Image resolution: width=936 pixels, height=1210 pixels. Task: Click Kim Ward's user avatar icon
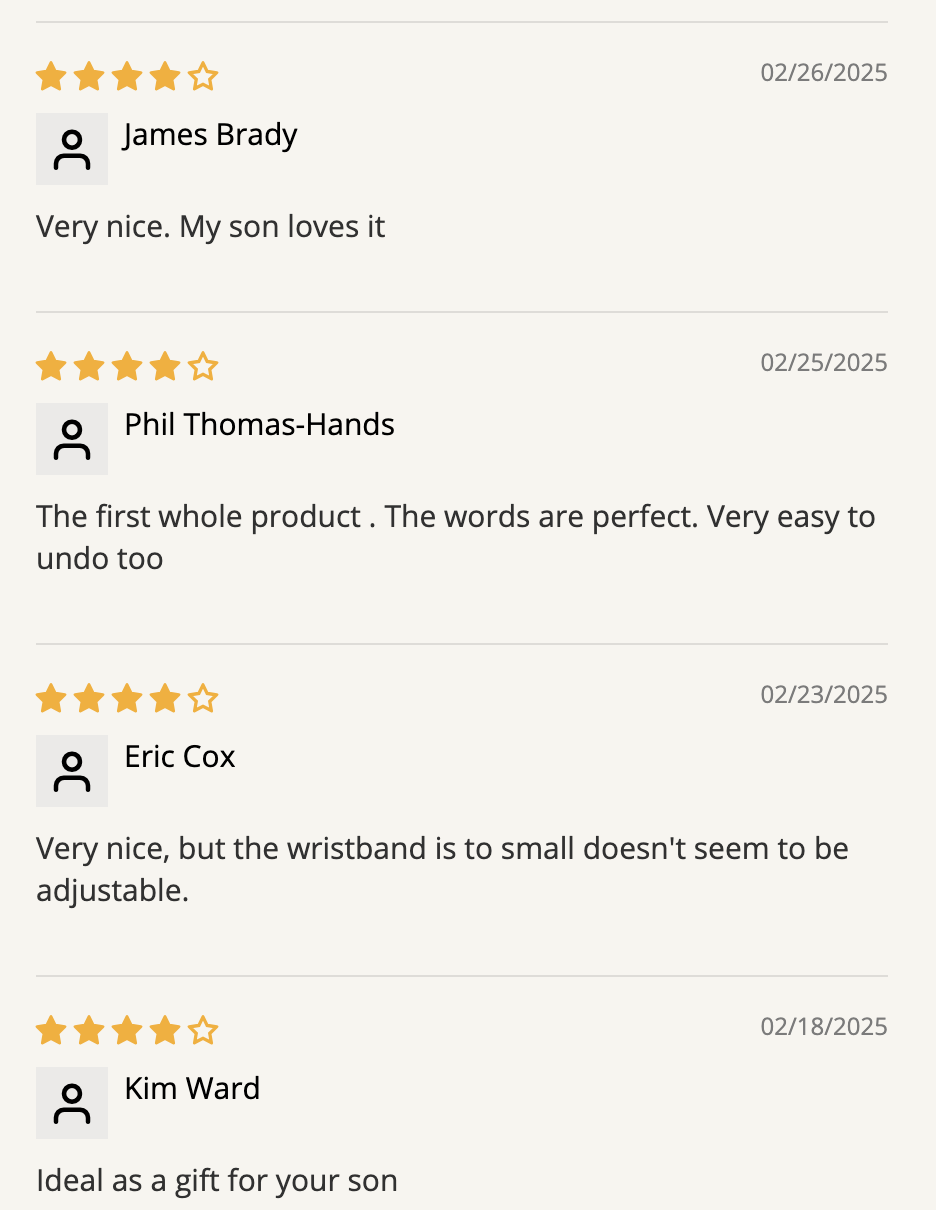click(x=72, y=1103)
